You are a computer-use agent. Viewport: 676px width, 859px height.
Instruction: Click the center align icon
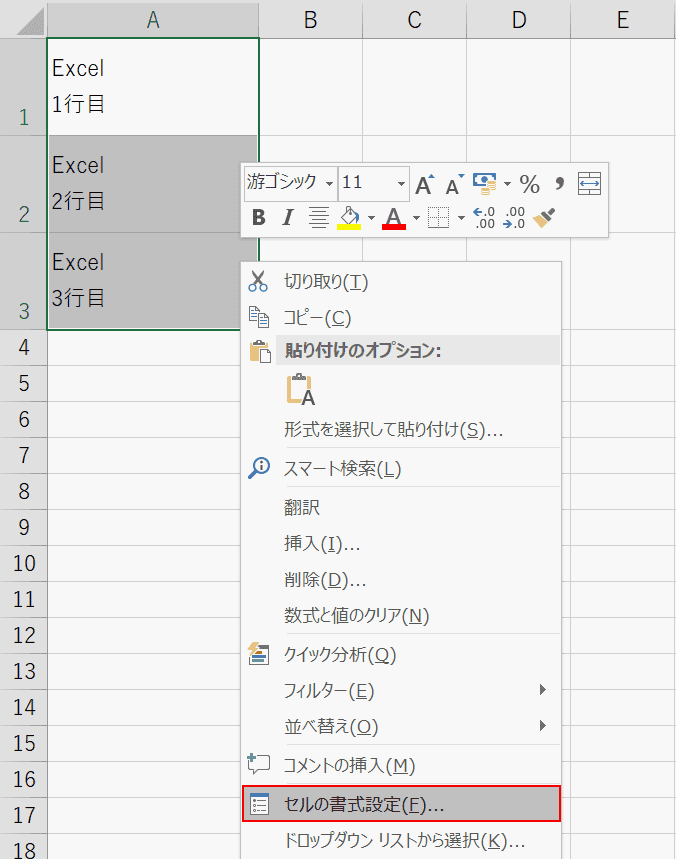[x=318, y=217]
